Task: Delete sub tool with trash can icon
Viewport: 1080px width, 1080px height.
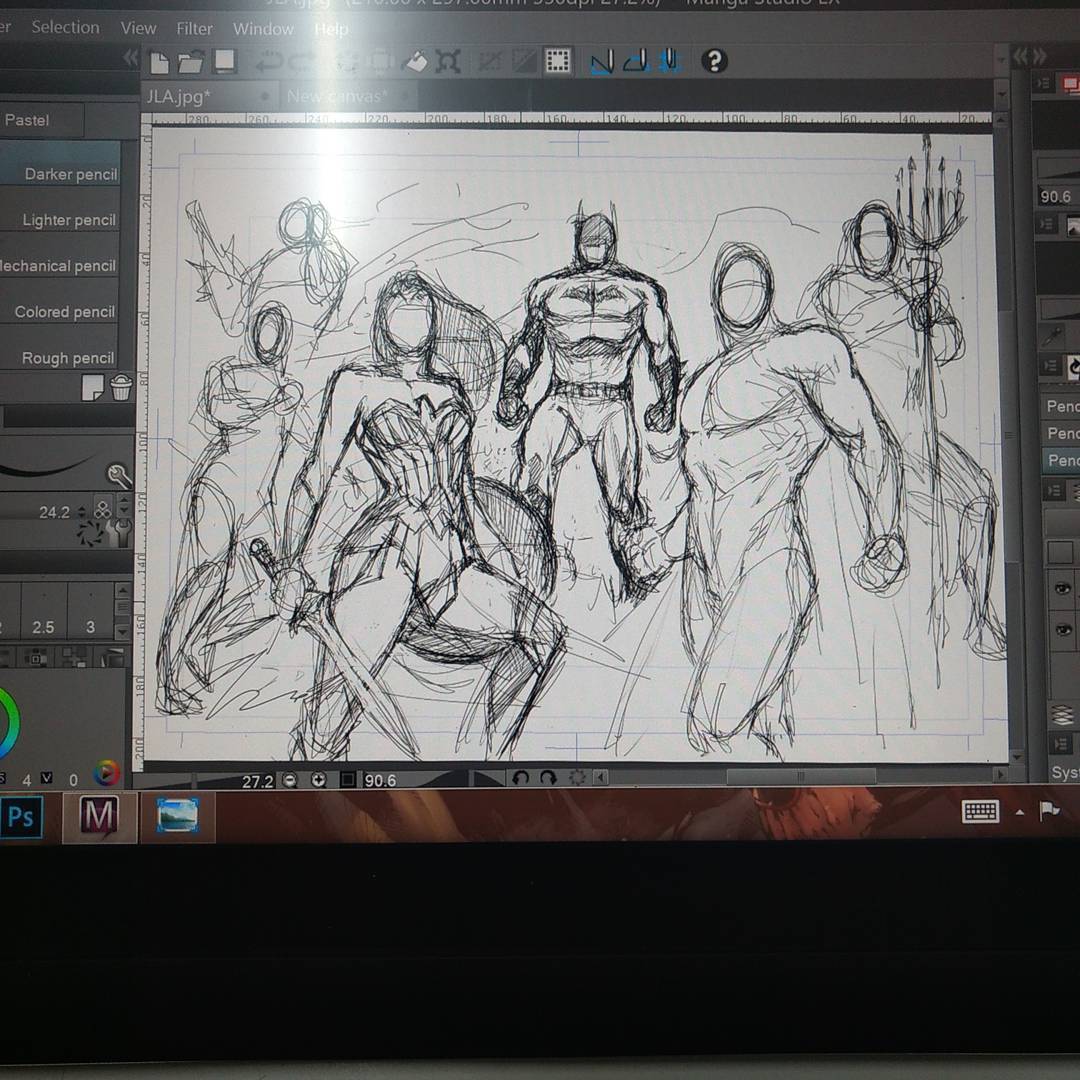Action: coord(121,388)
